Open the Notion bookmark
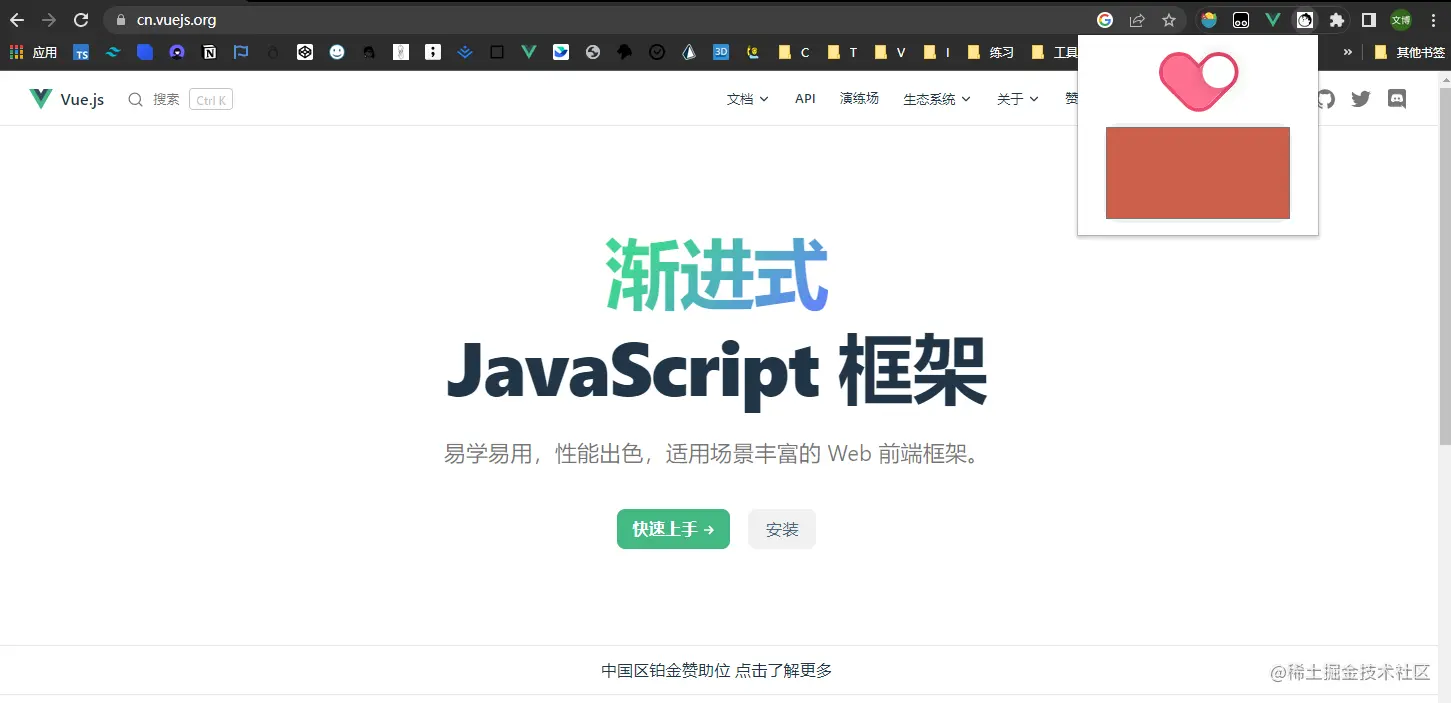The height and width of the screenshot is (703, 1451). click(209, 52)
